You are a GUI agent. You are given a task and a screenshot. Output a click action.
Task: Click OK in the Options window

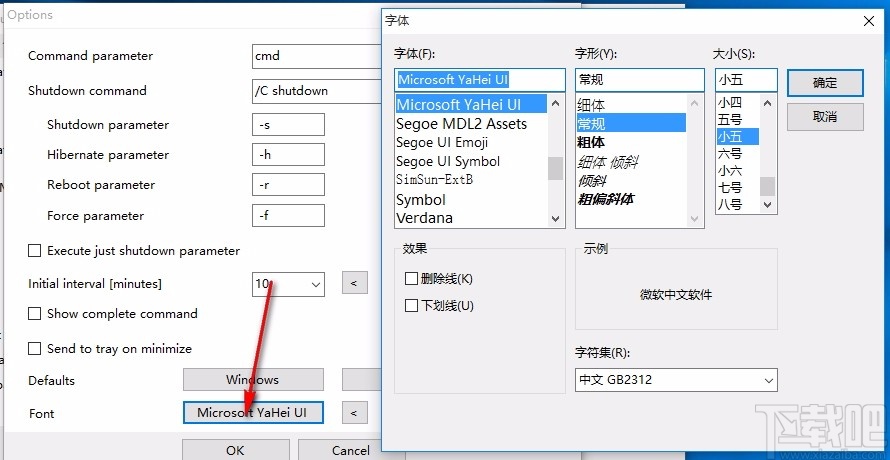236,450
